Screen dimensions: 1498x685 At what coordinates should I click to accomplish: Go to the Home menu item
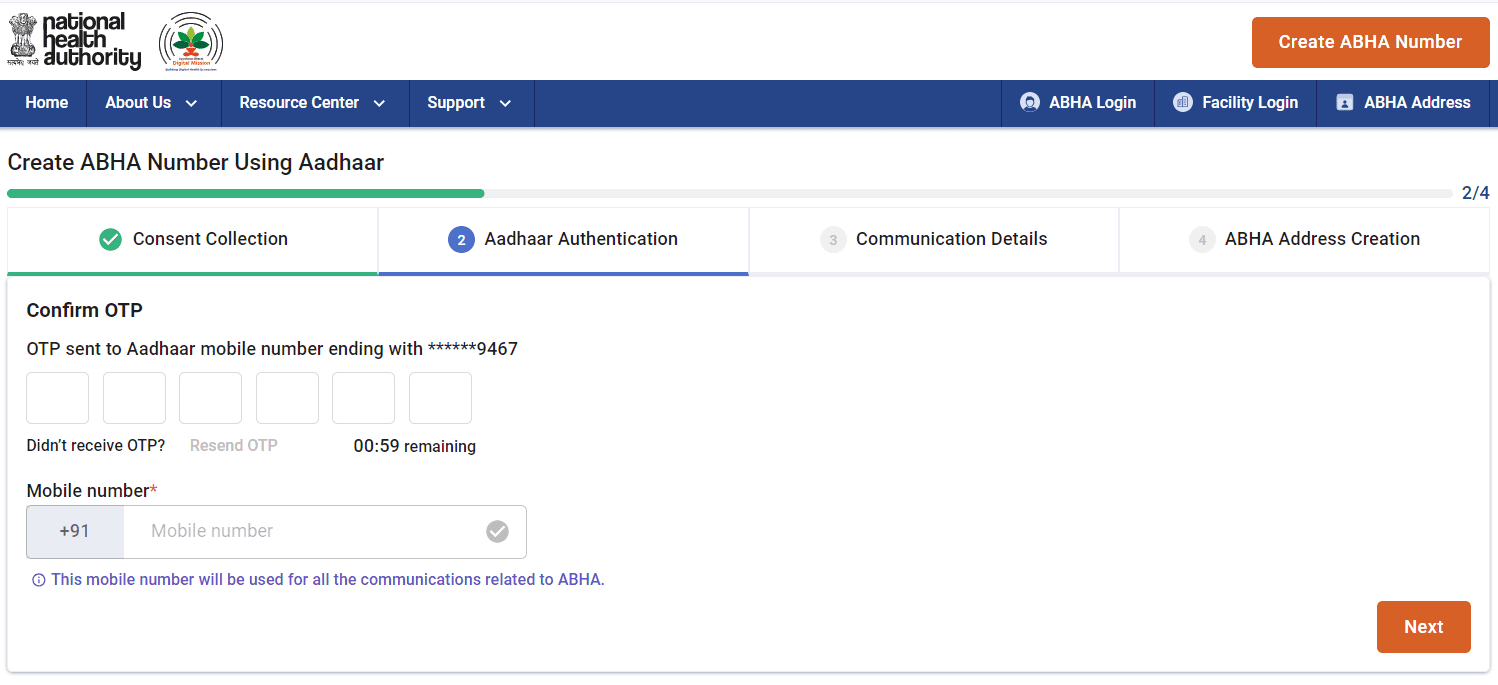point(47,102)
